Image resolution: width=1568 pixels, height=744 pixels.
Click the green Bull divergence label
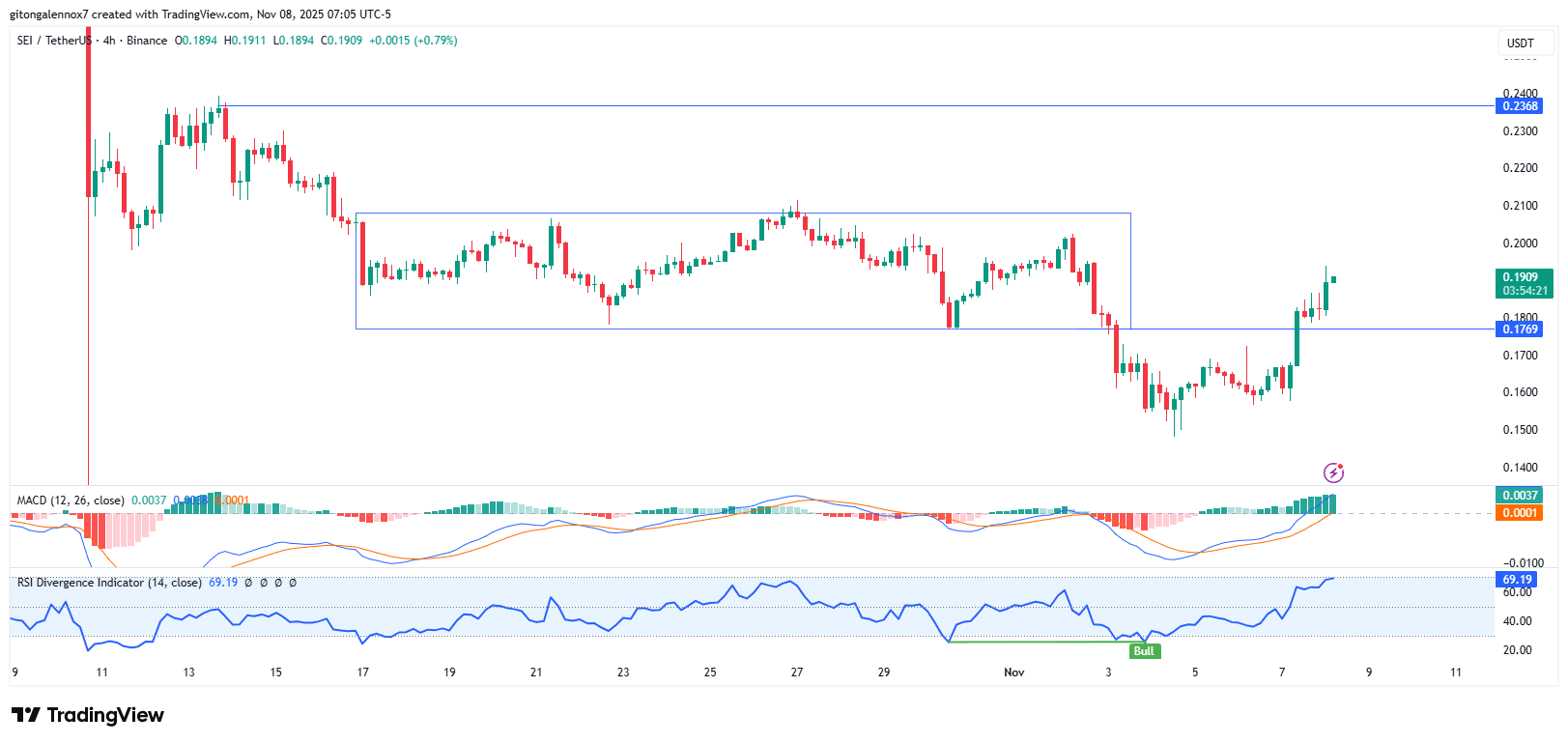click(x=1144, y=651)
